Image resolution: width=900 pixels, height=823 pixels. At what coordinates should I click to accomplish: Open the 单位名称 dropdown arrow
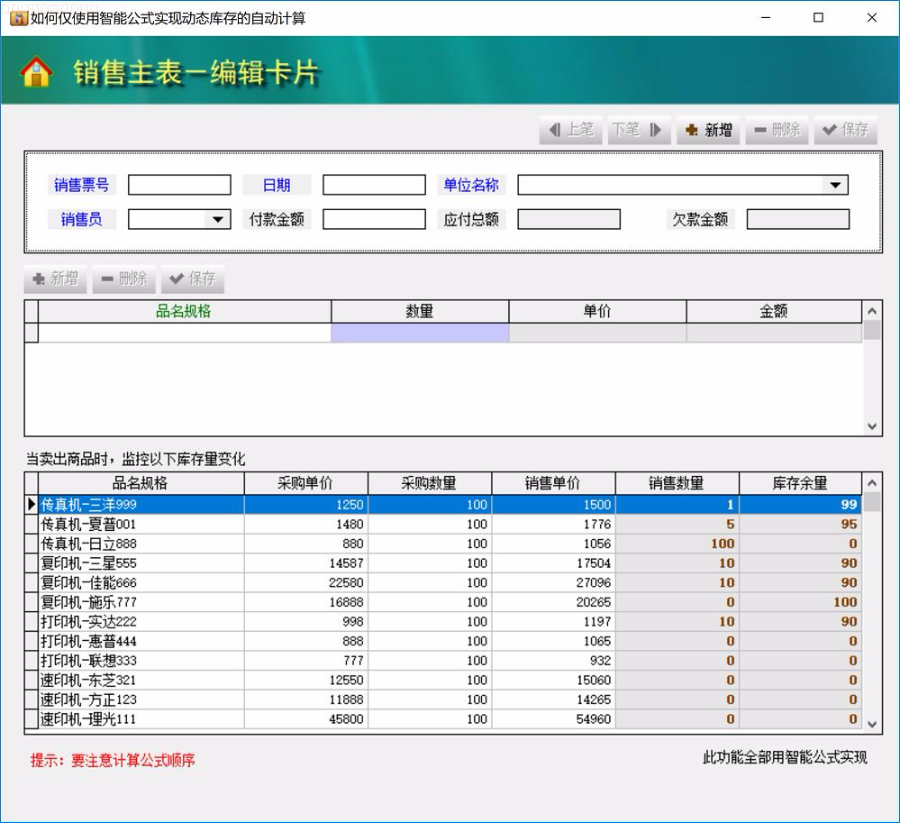click(835, 185)
